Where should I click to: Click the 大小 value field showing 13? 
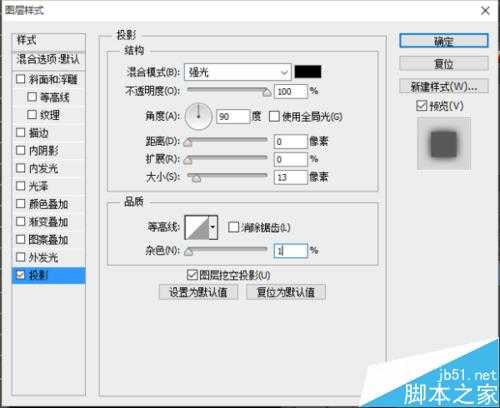click(x=290, y=177)
